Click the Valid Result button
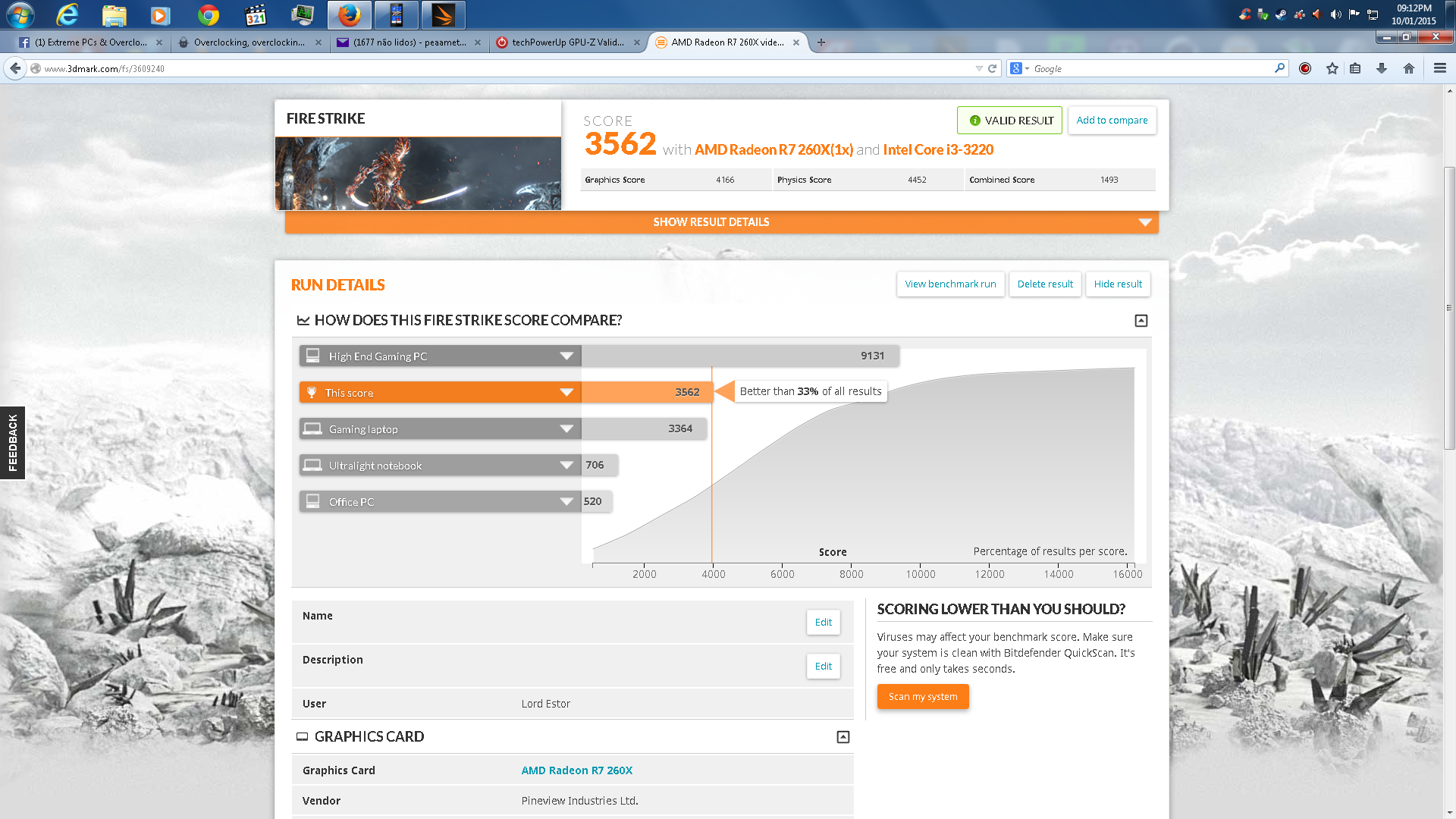The width and height of the screenshot is (1456, 819). (1010, 121)
